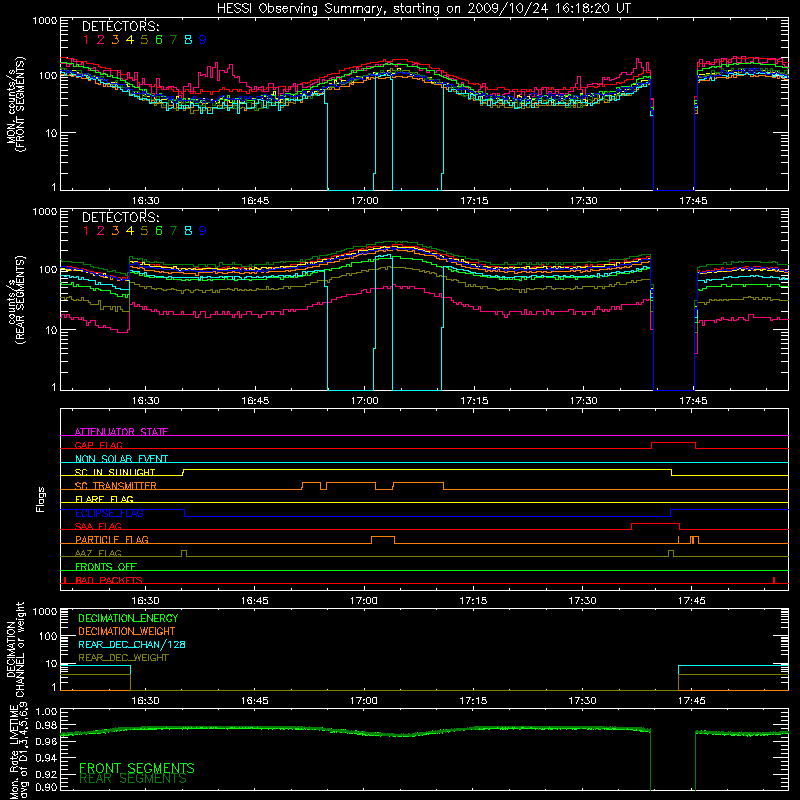Image resolution: width=800 pixels, height=800 pixels.
Task: Select detector 6 legend number in rear segments panel
Action: click(159, 231)
